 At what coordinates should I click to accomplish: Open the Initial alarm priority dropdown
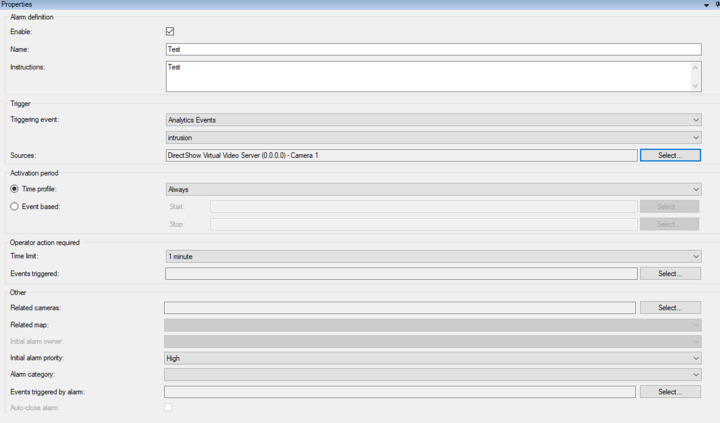433,357
